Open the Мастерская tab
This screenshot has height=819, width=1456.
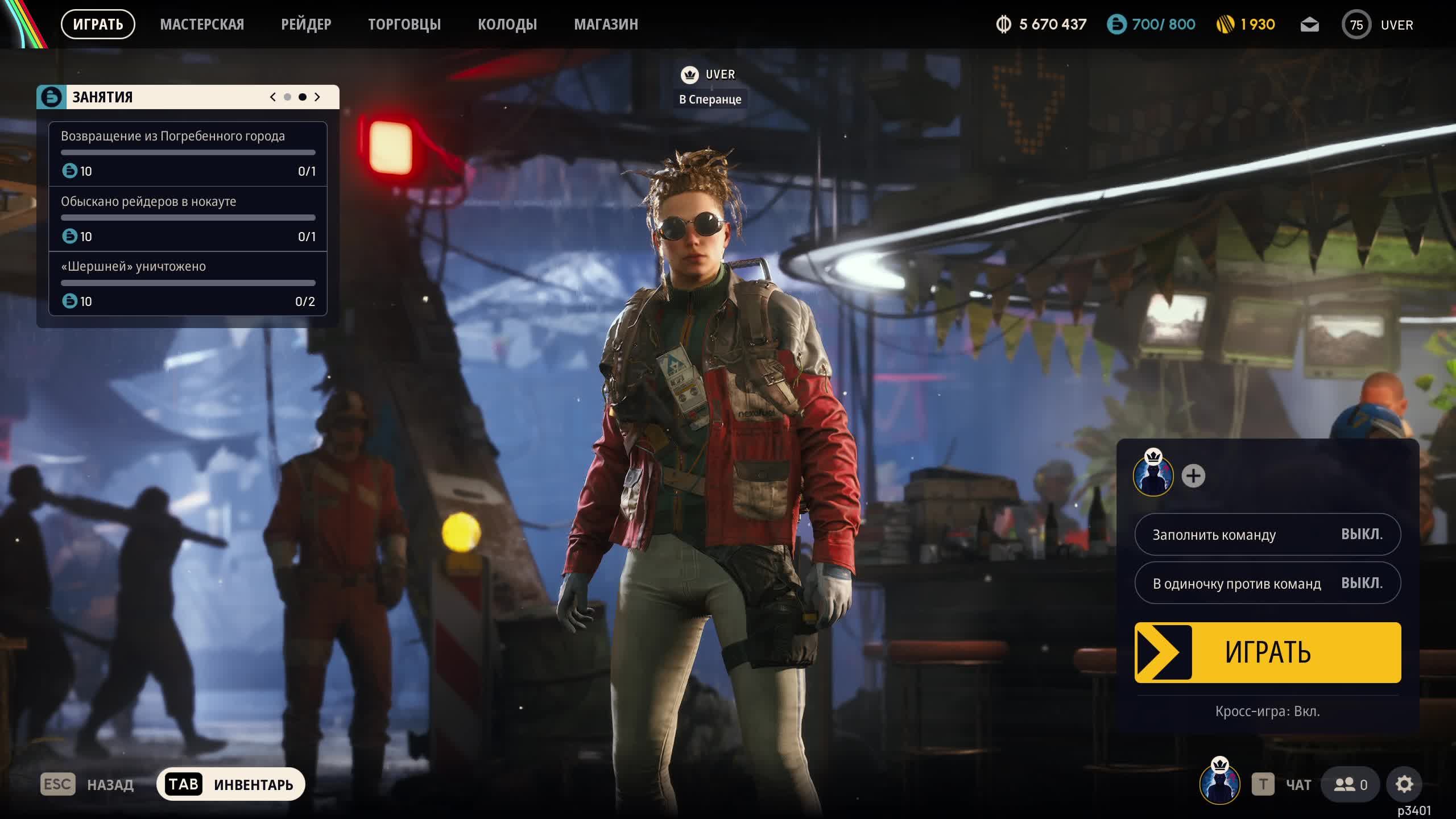202,24
